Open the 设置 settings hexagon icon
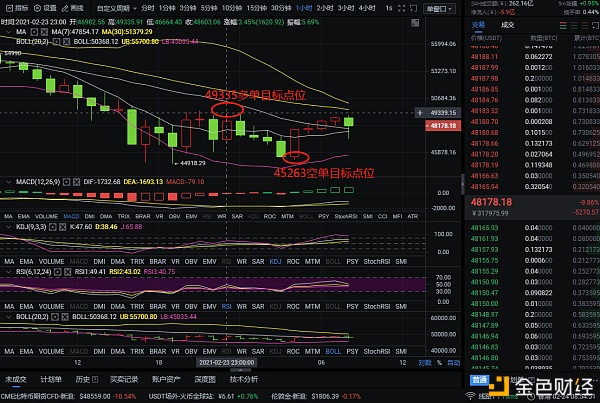 [38, 8]
